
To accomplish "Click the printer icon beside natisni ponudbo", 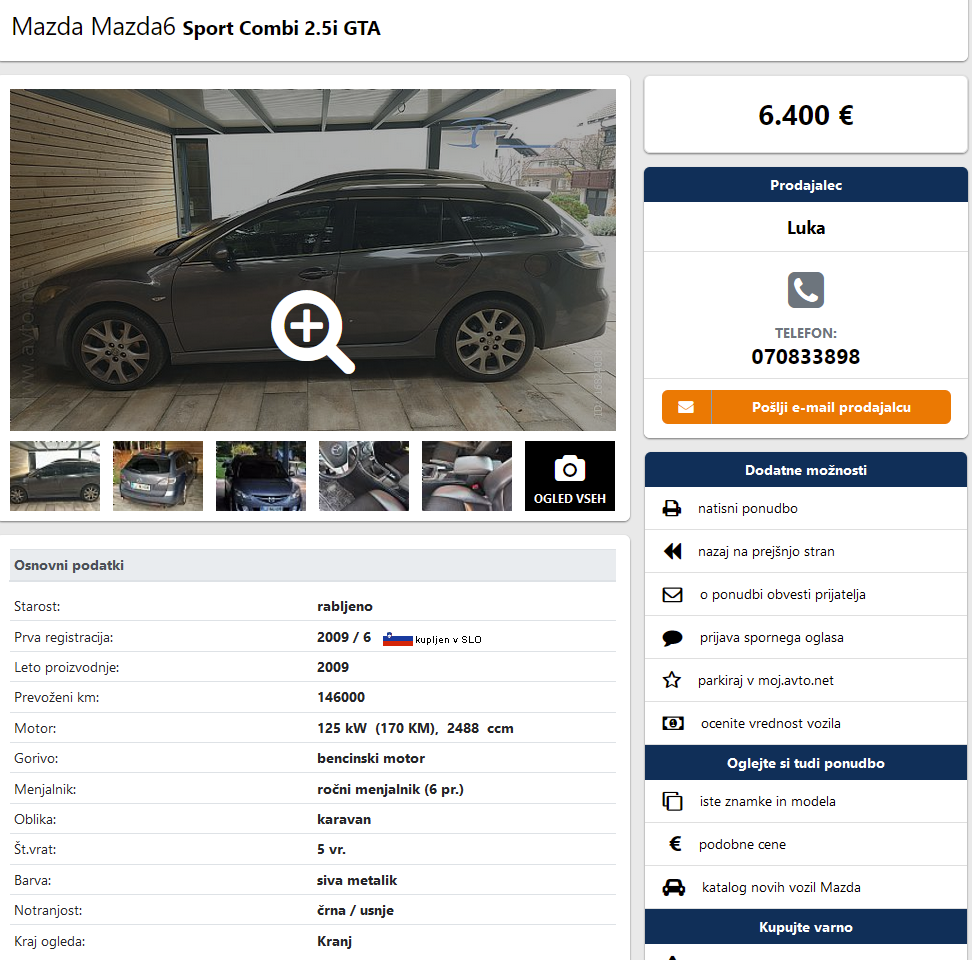I will pyautogui.click(x=672, y=508).
